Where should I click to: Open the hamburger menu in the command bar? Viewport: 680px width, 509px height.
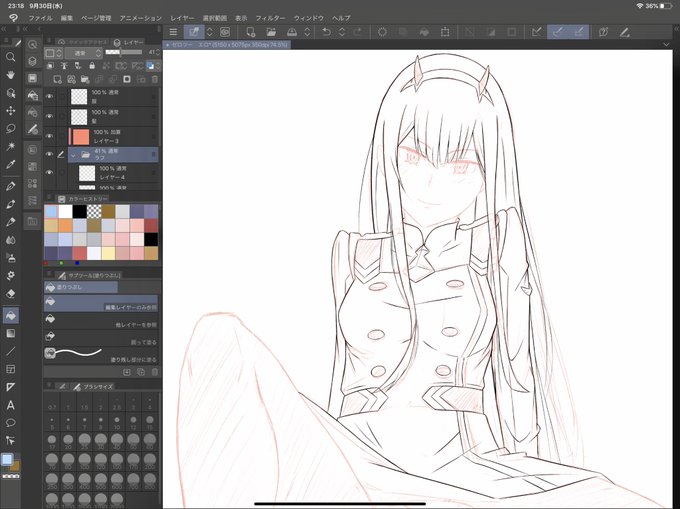tap(173, 32)
